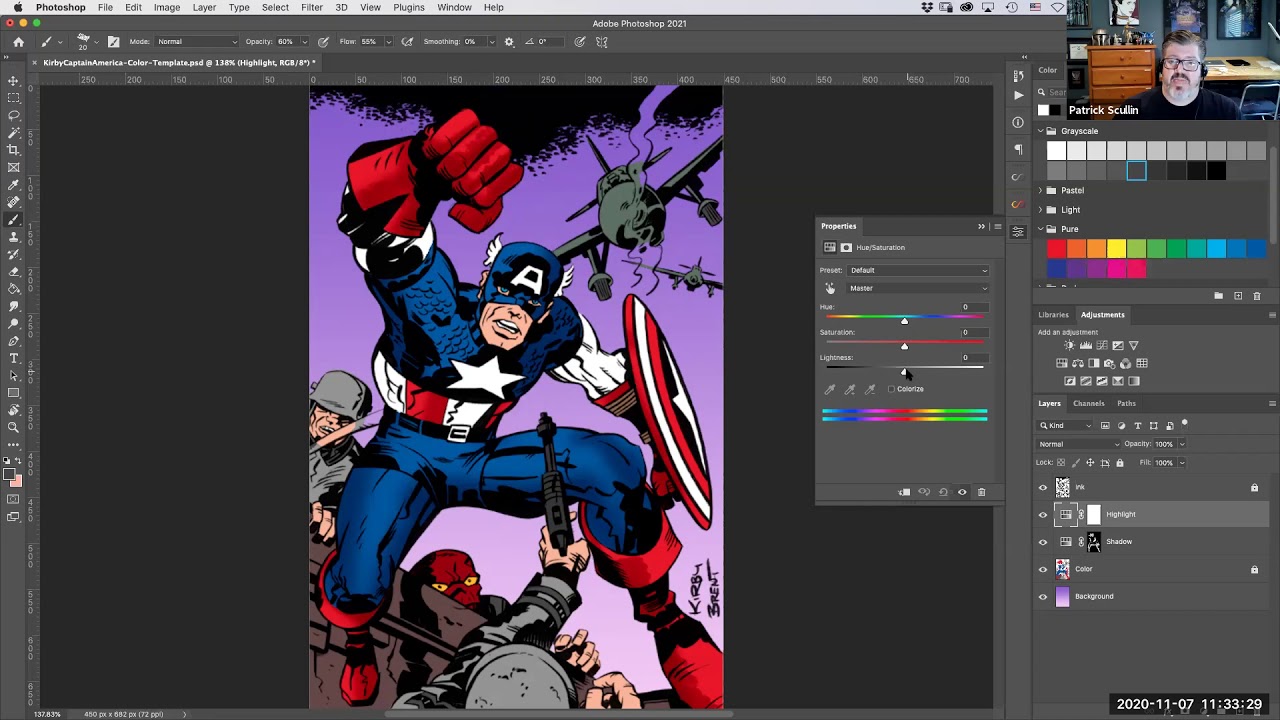1280x720 pixels.
Task: Collapse the Pure swatch group
Action: pos(1040,229)
